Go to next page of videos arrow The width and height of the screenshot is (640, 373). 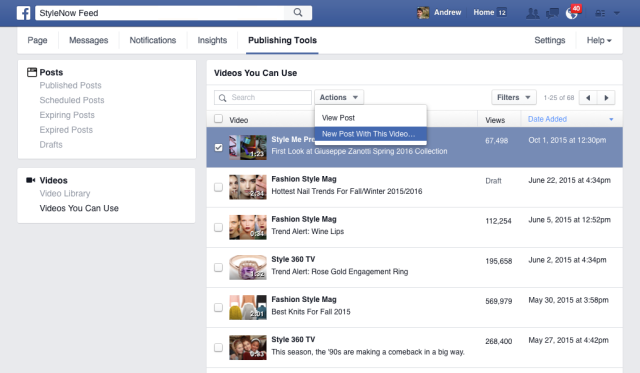(x=606, y=98)
